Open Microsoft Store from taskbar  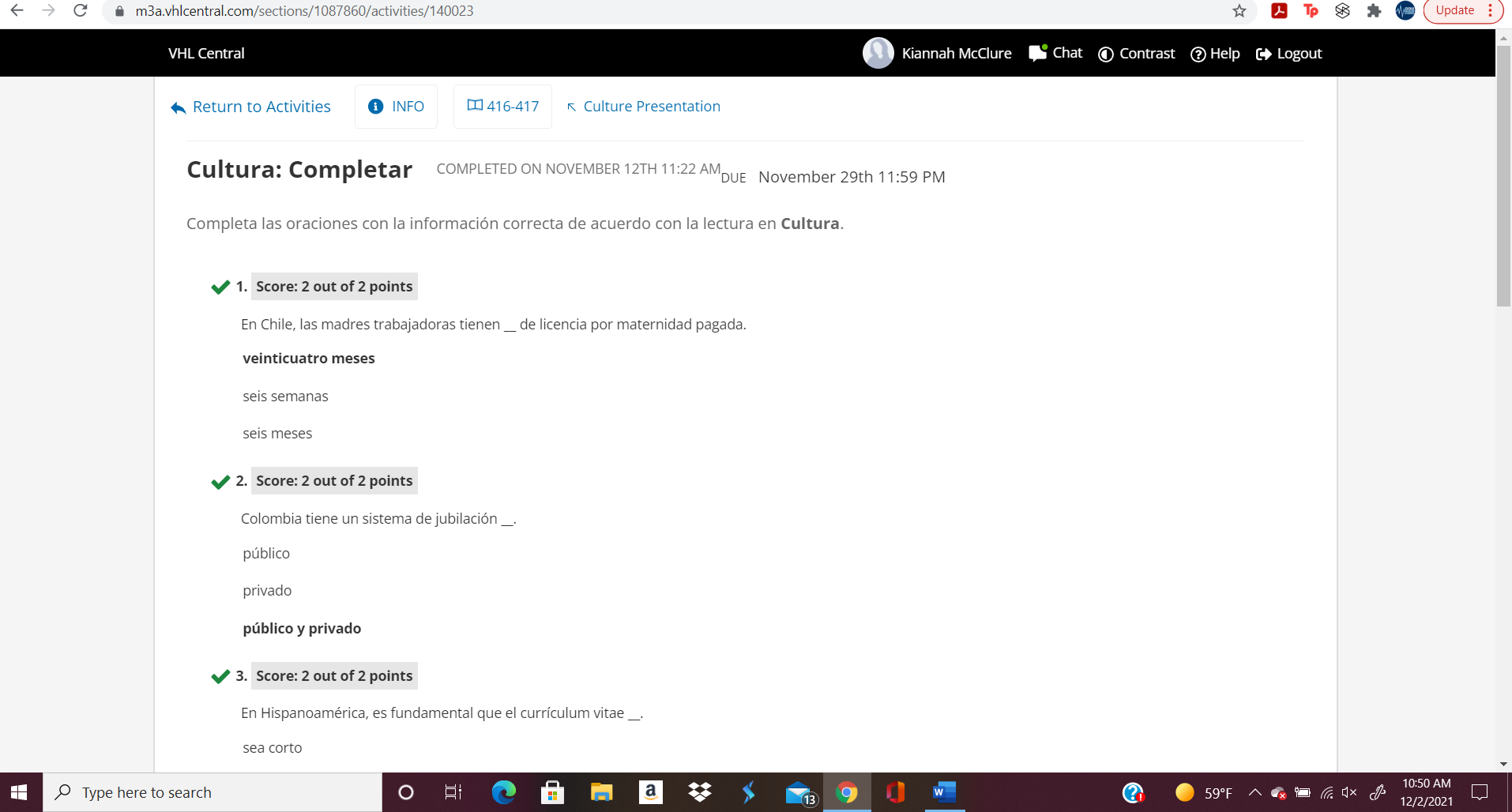pos(552,792)
